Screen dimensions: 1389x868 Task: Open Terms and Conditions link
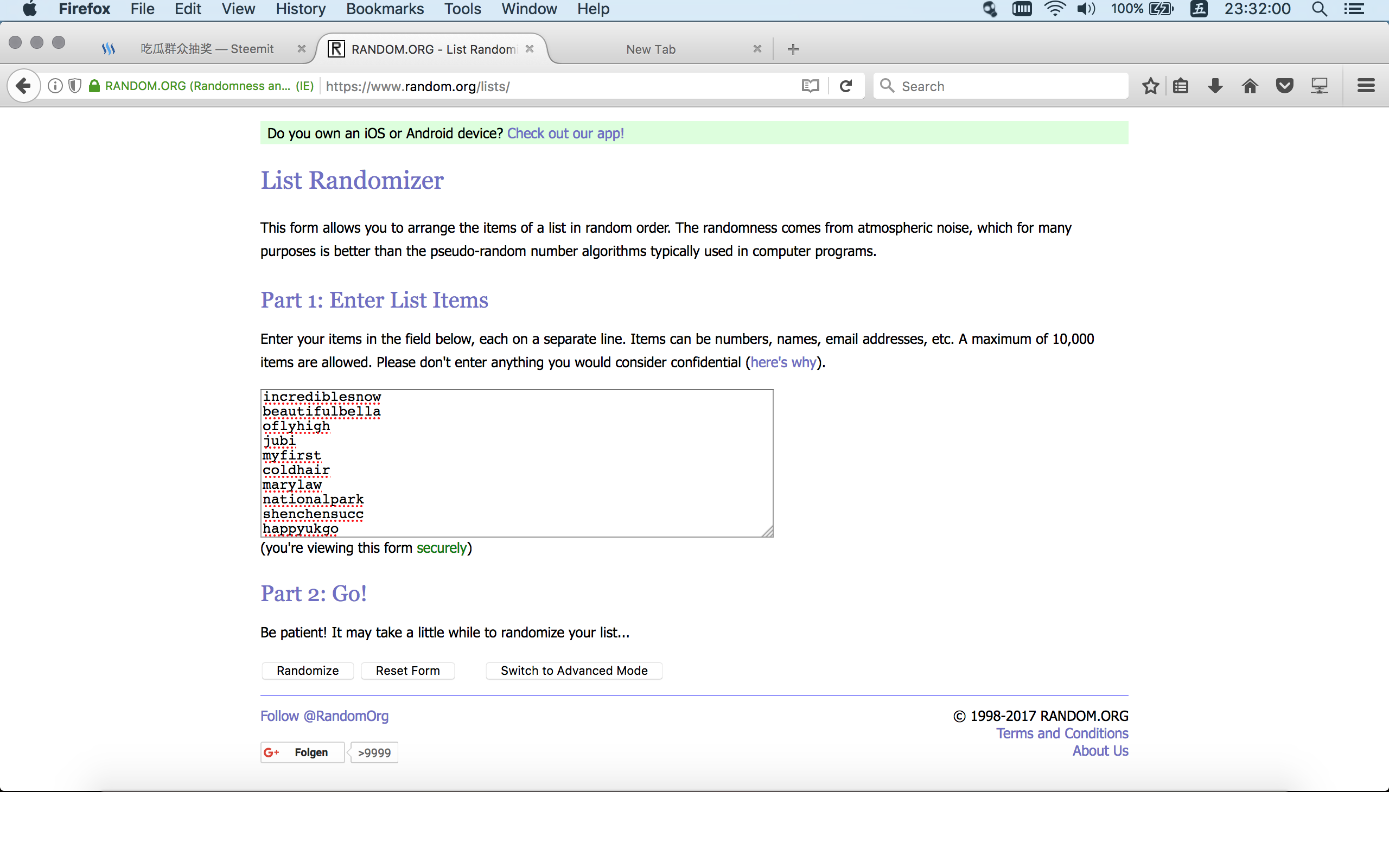point(1062,733)
